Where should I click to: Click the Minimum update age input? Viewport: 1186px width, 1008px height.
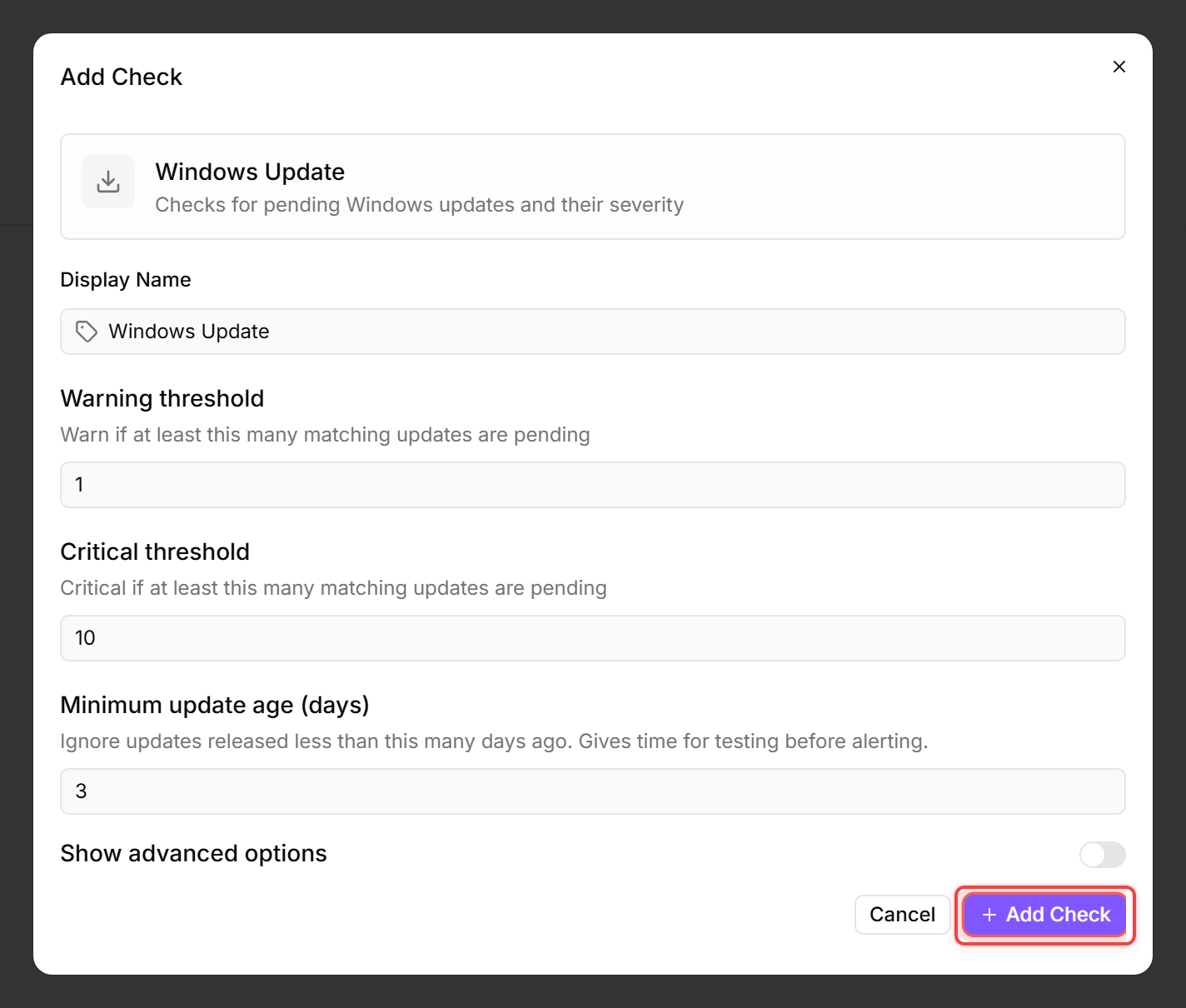(593, 791)
